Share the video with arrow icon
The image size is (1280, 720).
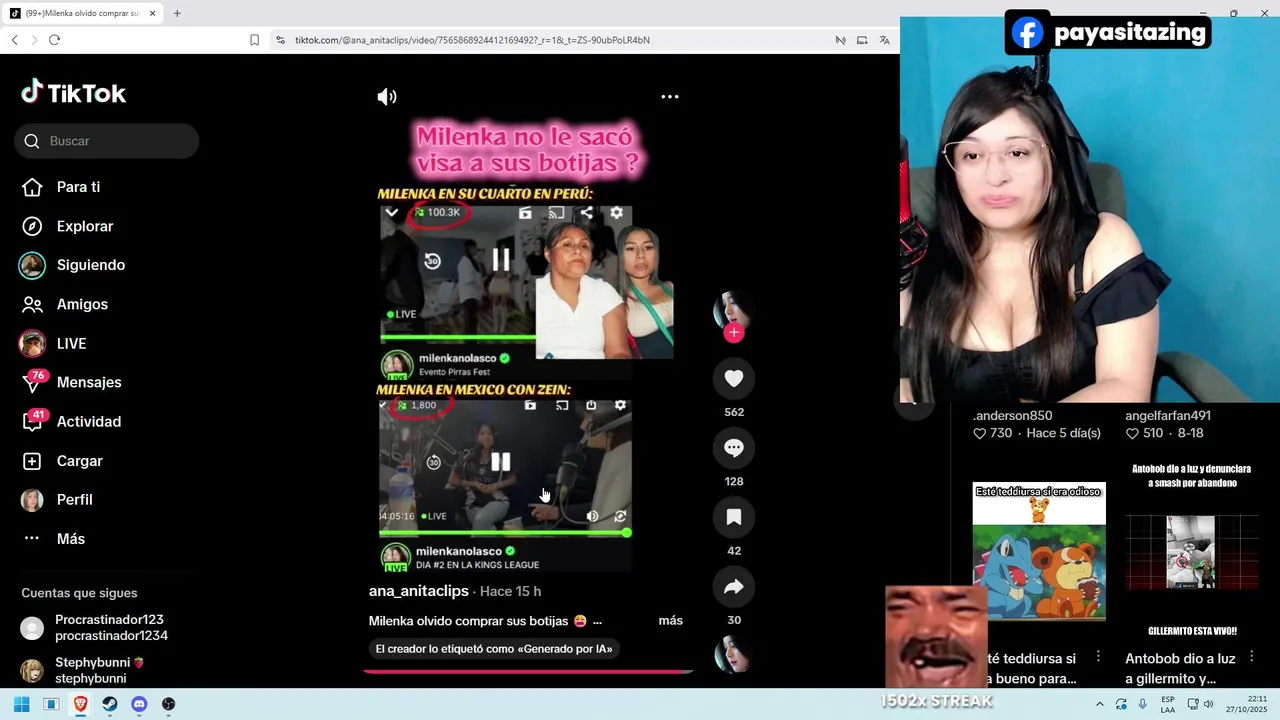point(734,587)
